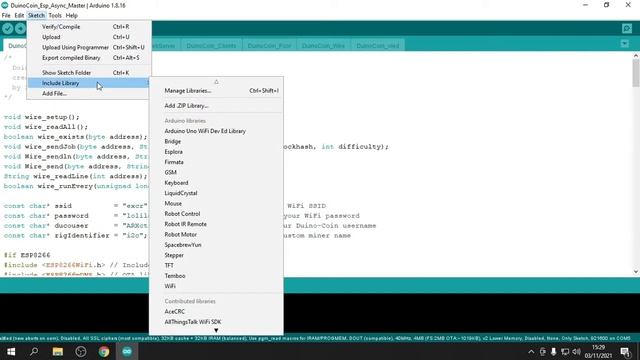Switch to DuinoCoin_Clients tab
The image size is (640, 360).
tap(211, 45)
